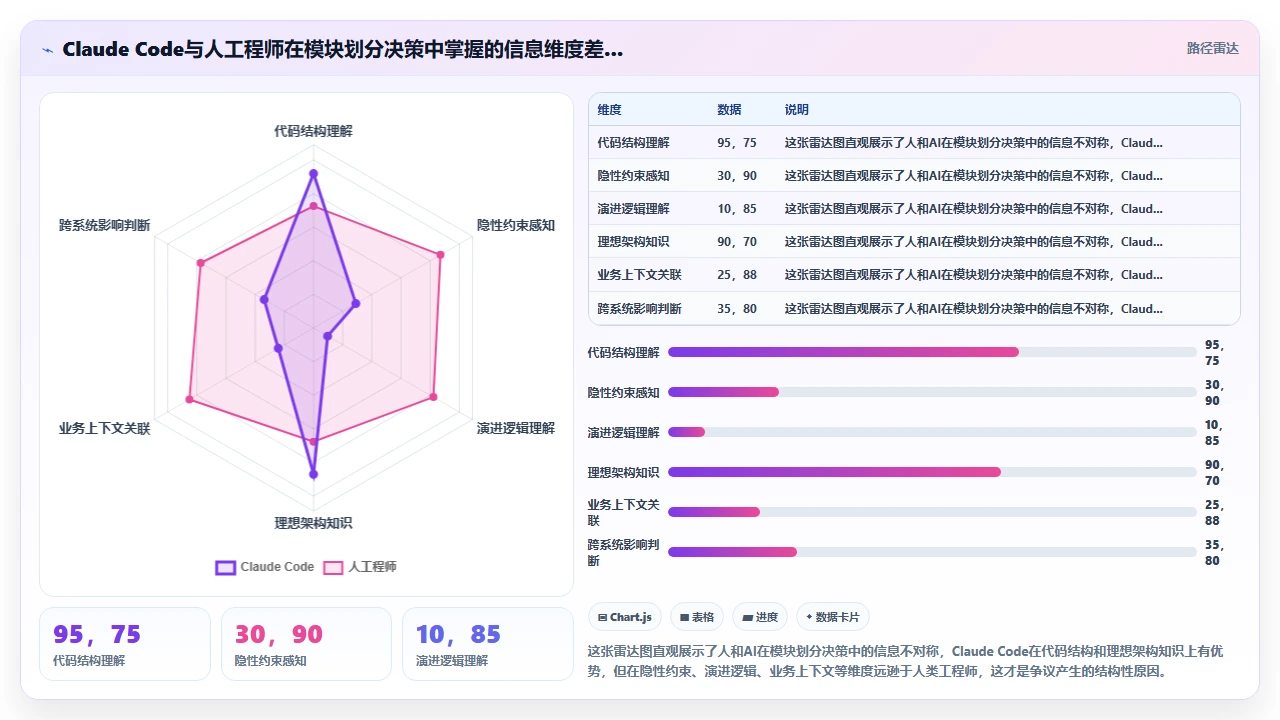
Task: Select the 业务上下文关联 table row cell
Action: [x=639, y=275]
